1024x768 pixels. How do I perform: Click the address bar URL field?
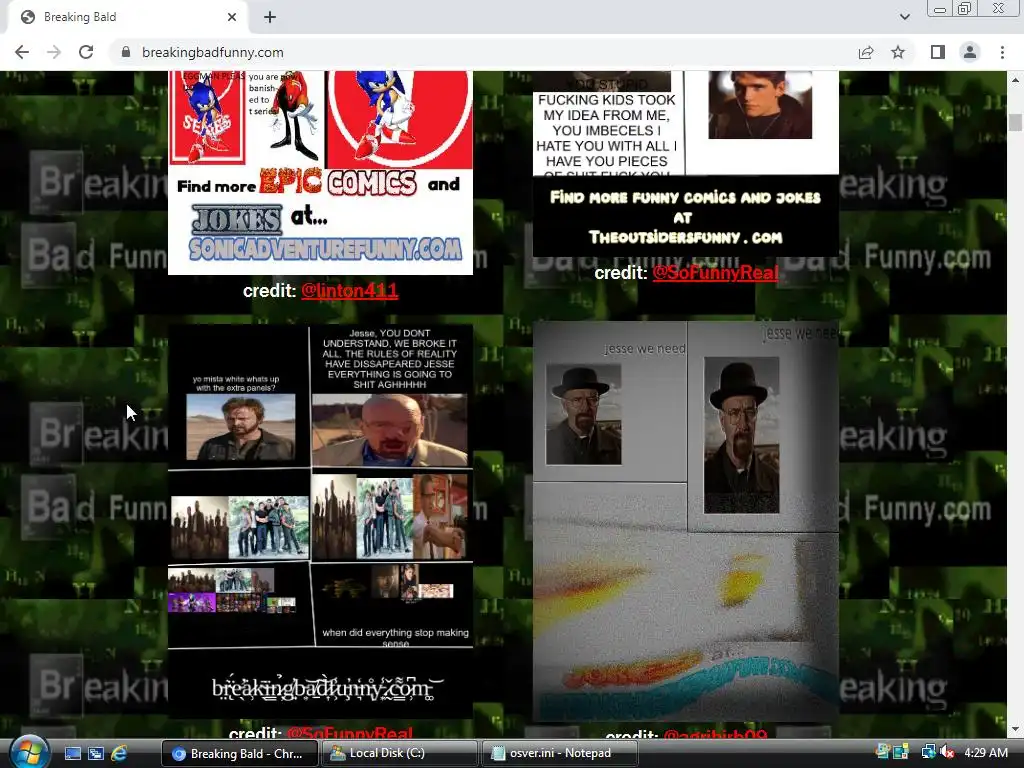click(483, 52)
